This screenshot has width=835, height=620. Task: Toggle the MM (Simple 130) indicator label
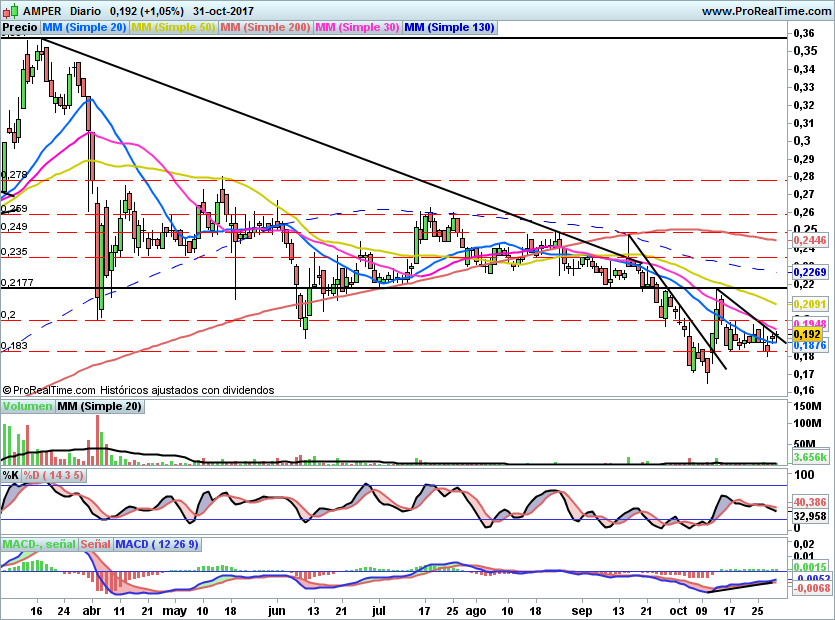tap(449, 28)
